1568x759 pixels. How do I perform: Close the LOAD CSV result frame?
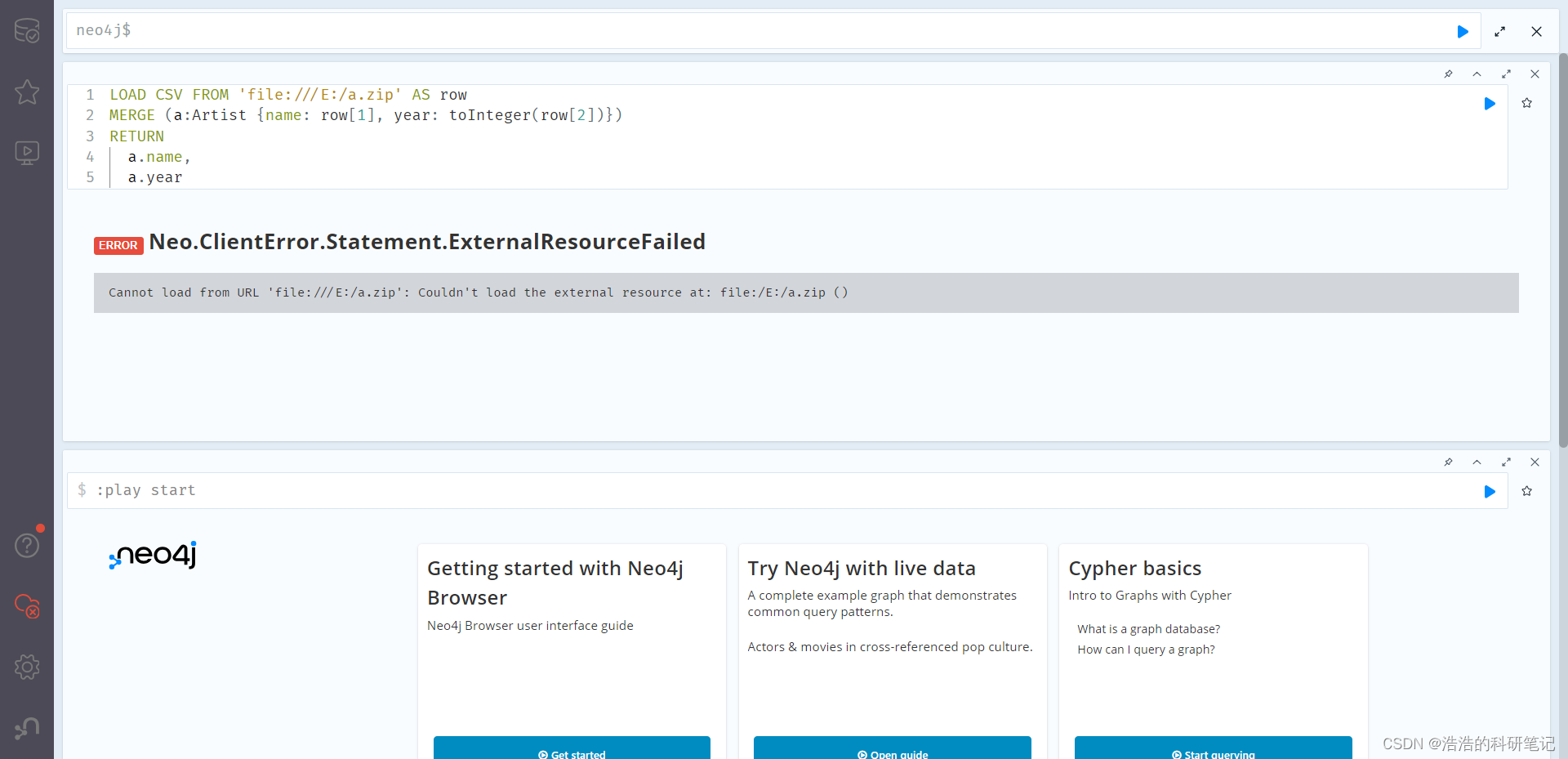coord(1535,74)
